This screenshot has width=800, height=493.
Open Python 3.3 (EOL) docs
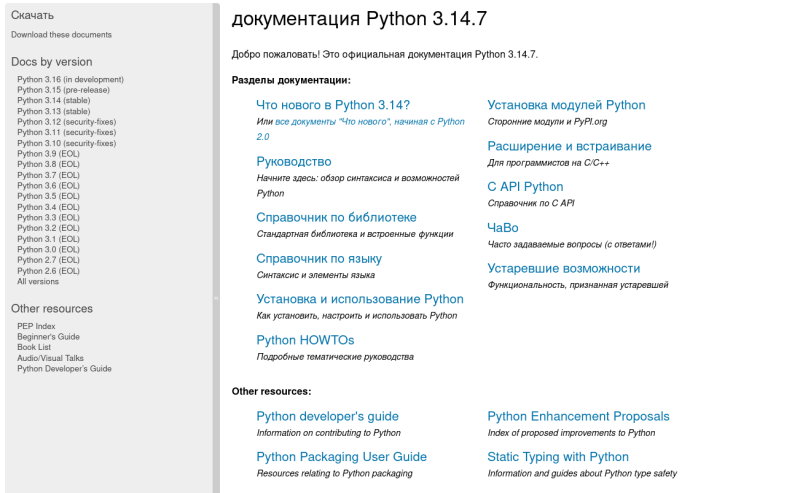(48, 217)
